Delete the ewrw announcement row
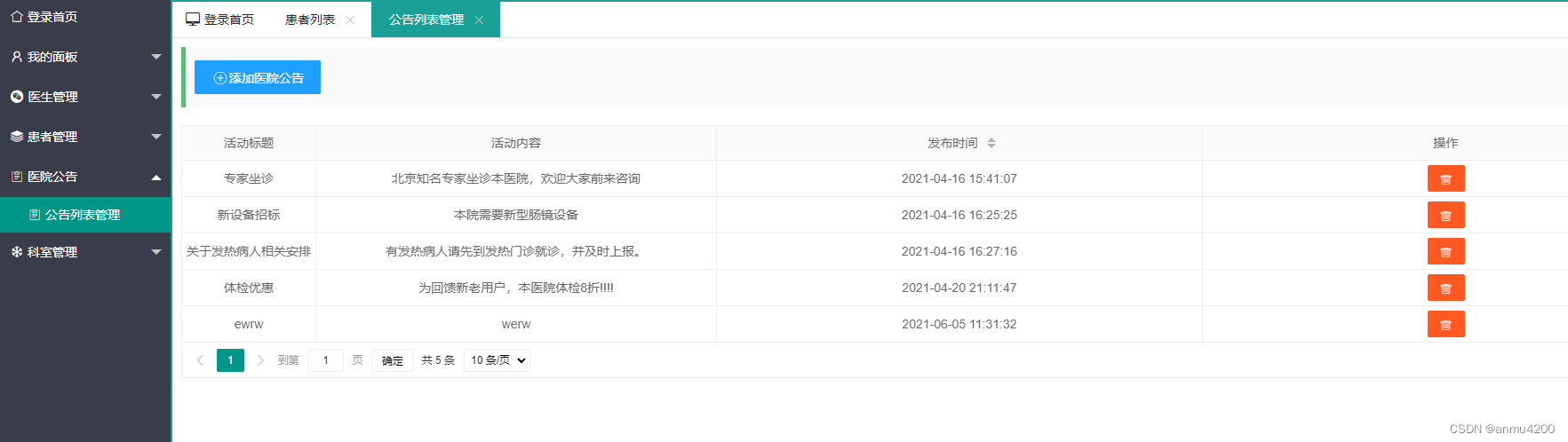Viewport: 1568px width, 442px height. coord(1445,324)
